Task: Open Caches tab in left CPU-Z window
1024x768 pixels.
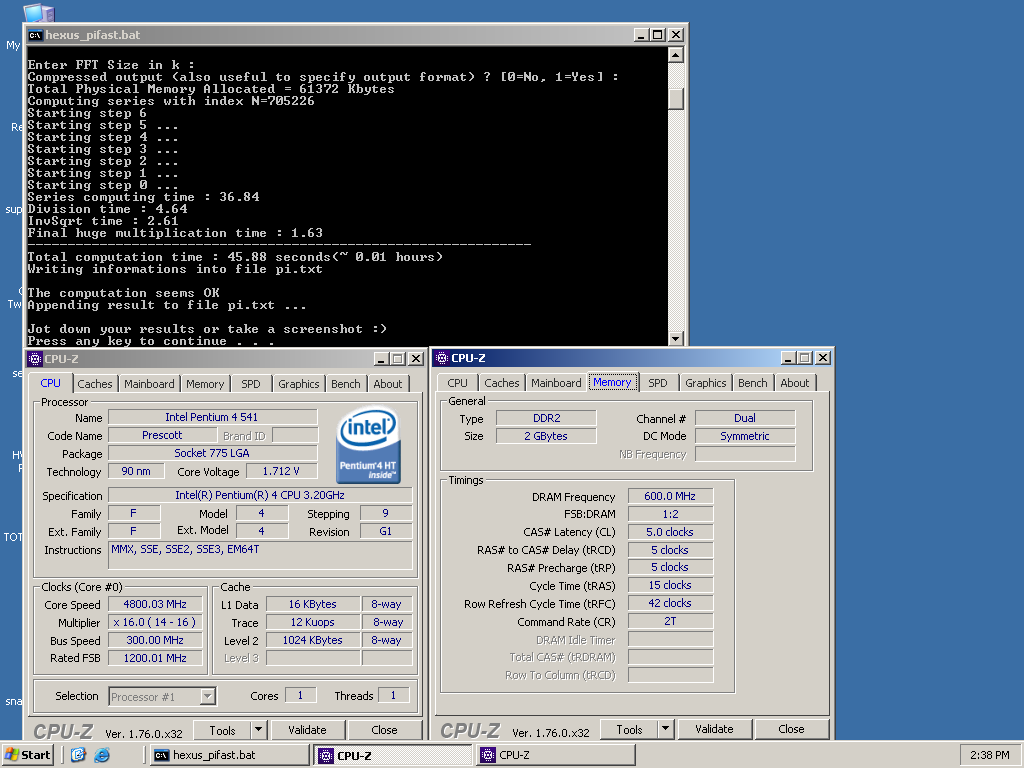Action: coord(95,384)
